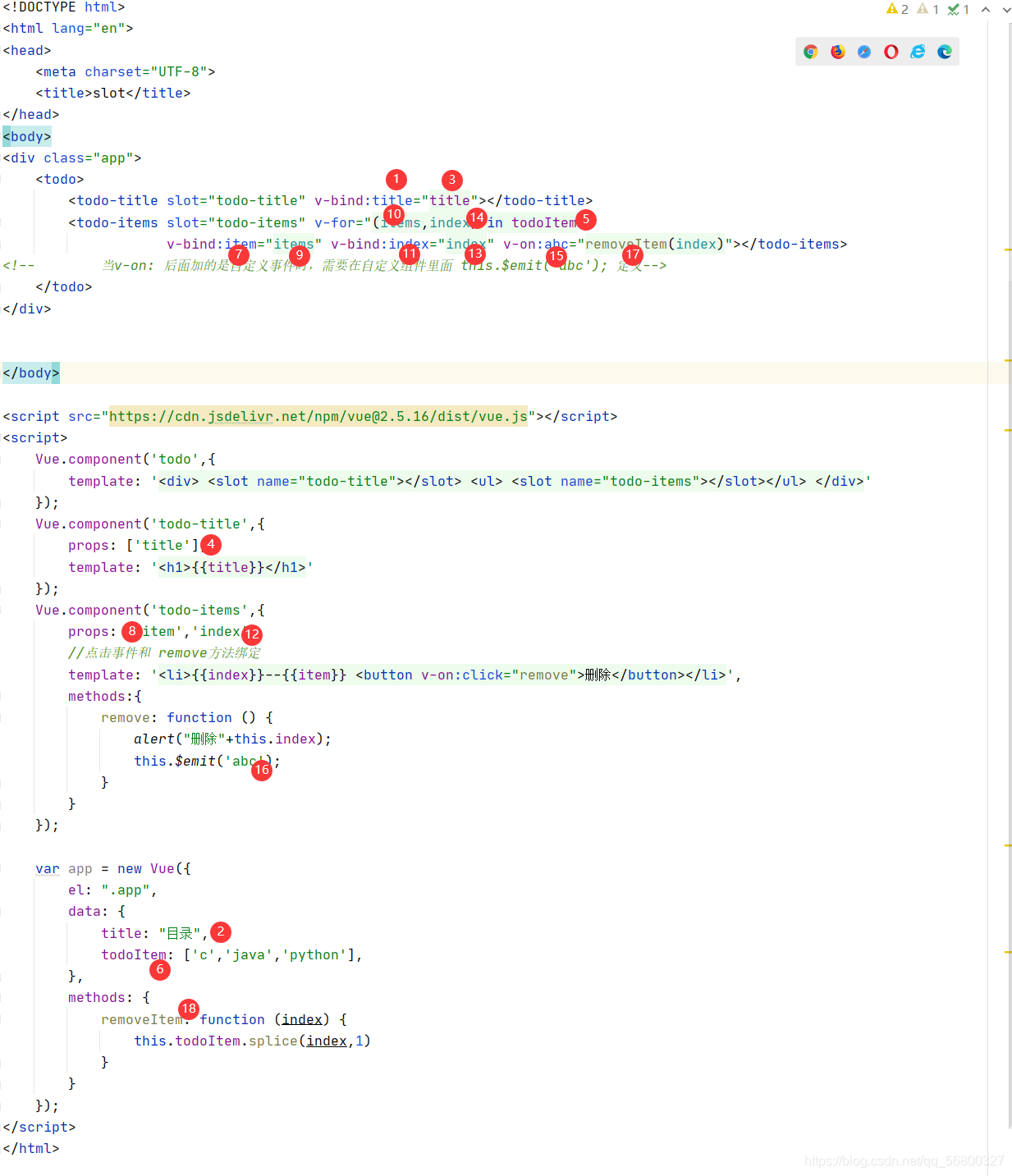This screenshot has width=1012, height=1176.
Task: Click the <html lang="en"> tag line
Action: (68, 29)
